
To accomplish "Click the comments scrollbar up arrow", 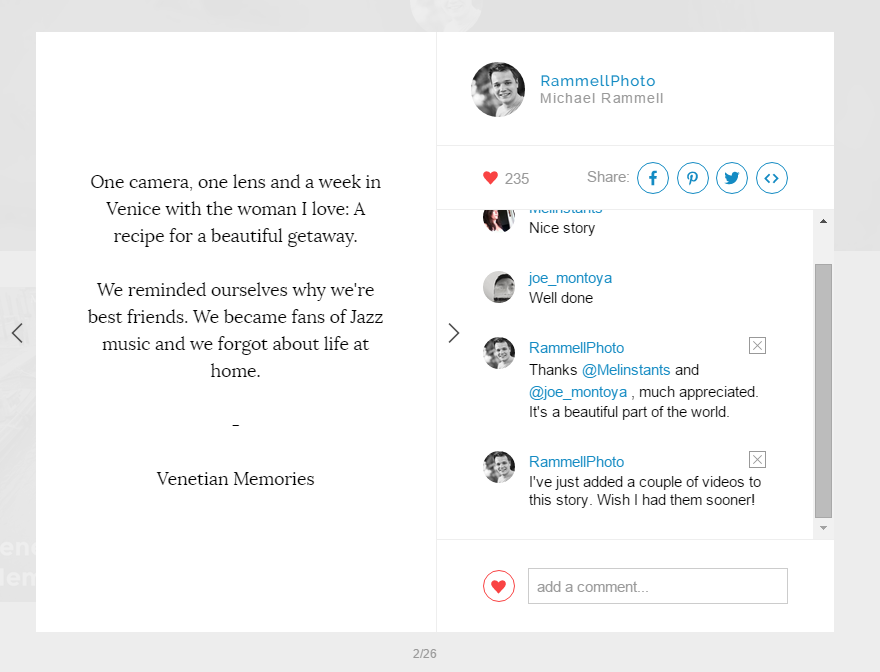I will pos(823,221).
